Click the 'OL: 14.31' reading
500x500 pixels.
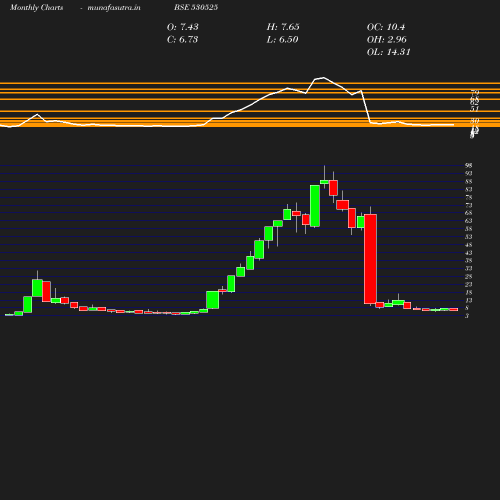[x=389, y=52]
